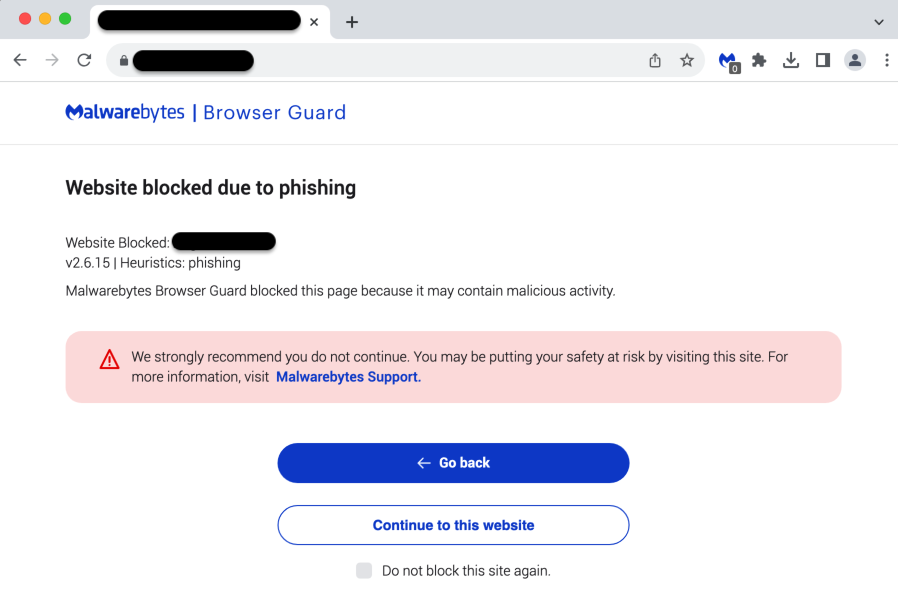This screenshot has width=898, height=596.
Task: Click Continue to this website
Action: pos(453,525)
